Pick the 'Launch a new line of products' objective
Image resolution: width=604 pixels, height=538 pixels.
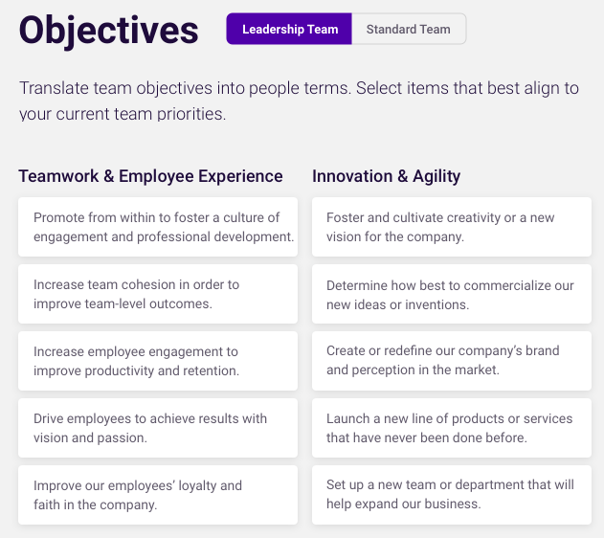click(x=451, y=428)
